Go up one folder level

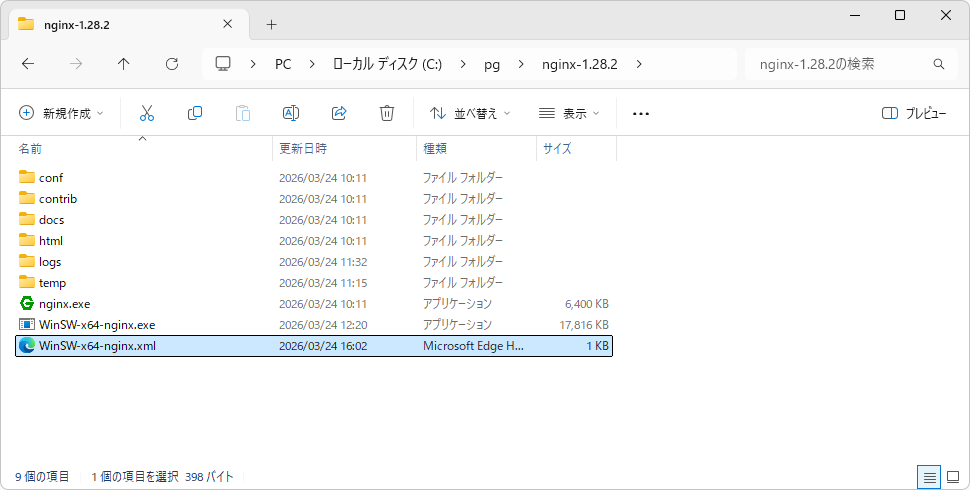pyautogui.click(x=124, y=64)
